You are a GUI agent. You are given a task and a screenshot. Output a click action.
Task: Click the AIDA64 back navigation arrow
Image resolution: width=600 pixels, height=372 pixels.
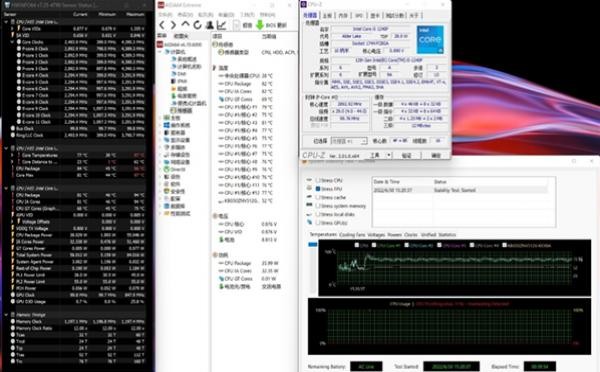(x=162, y=25)
